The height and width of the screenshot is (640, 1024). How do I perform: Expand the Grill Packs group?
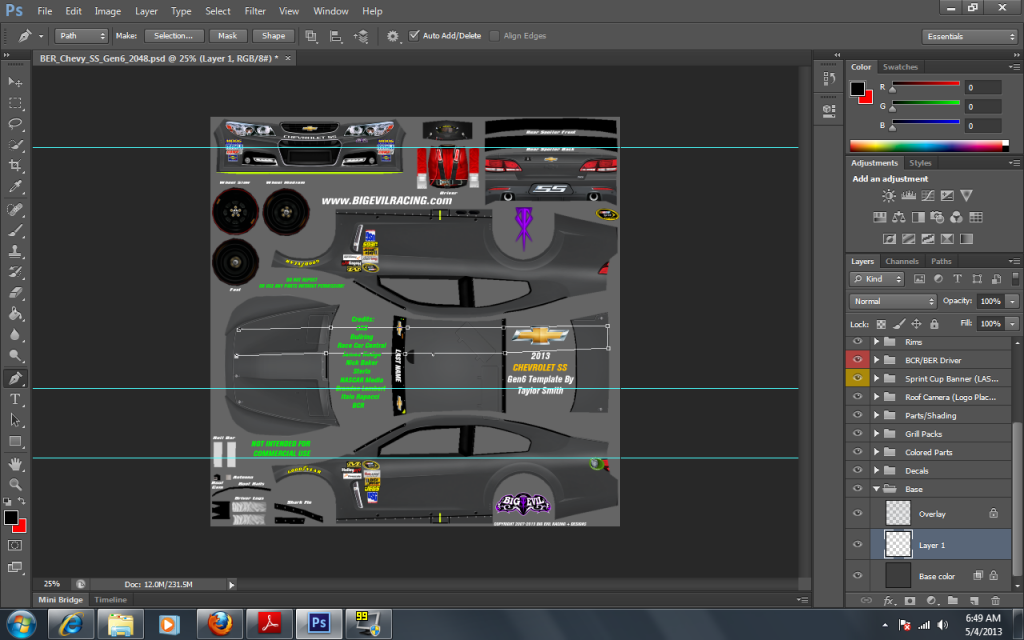click(876, 434)
